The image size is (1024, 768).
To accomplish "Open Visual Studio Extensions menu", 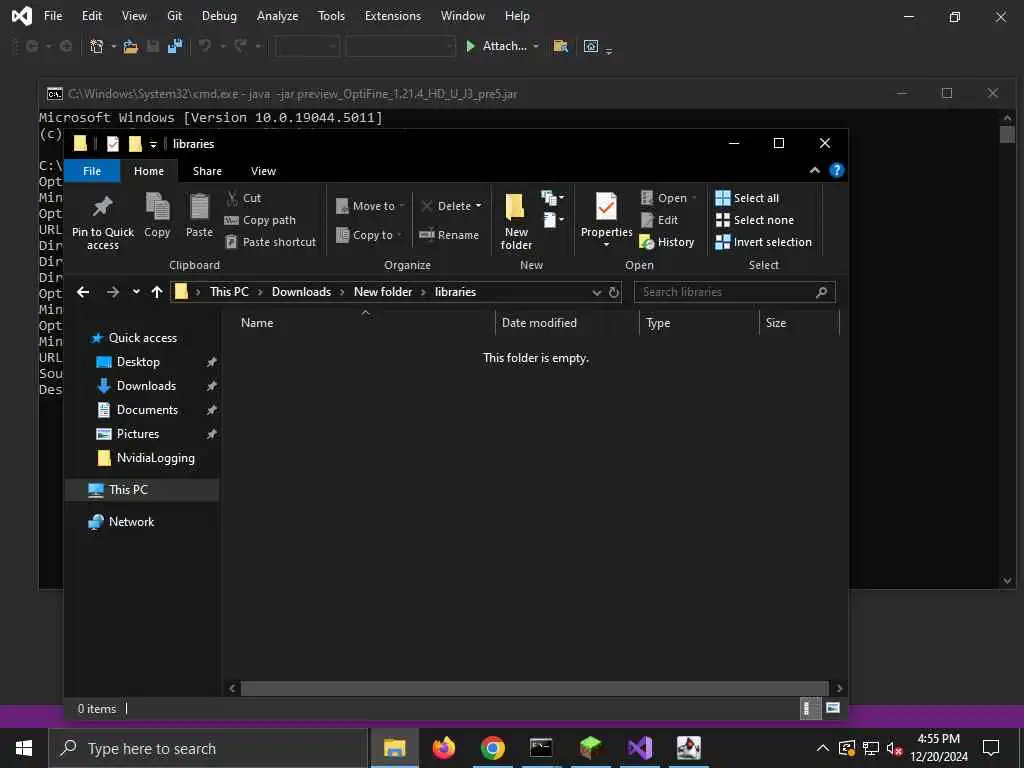I will click(392, 16).
